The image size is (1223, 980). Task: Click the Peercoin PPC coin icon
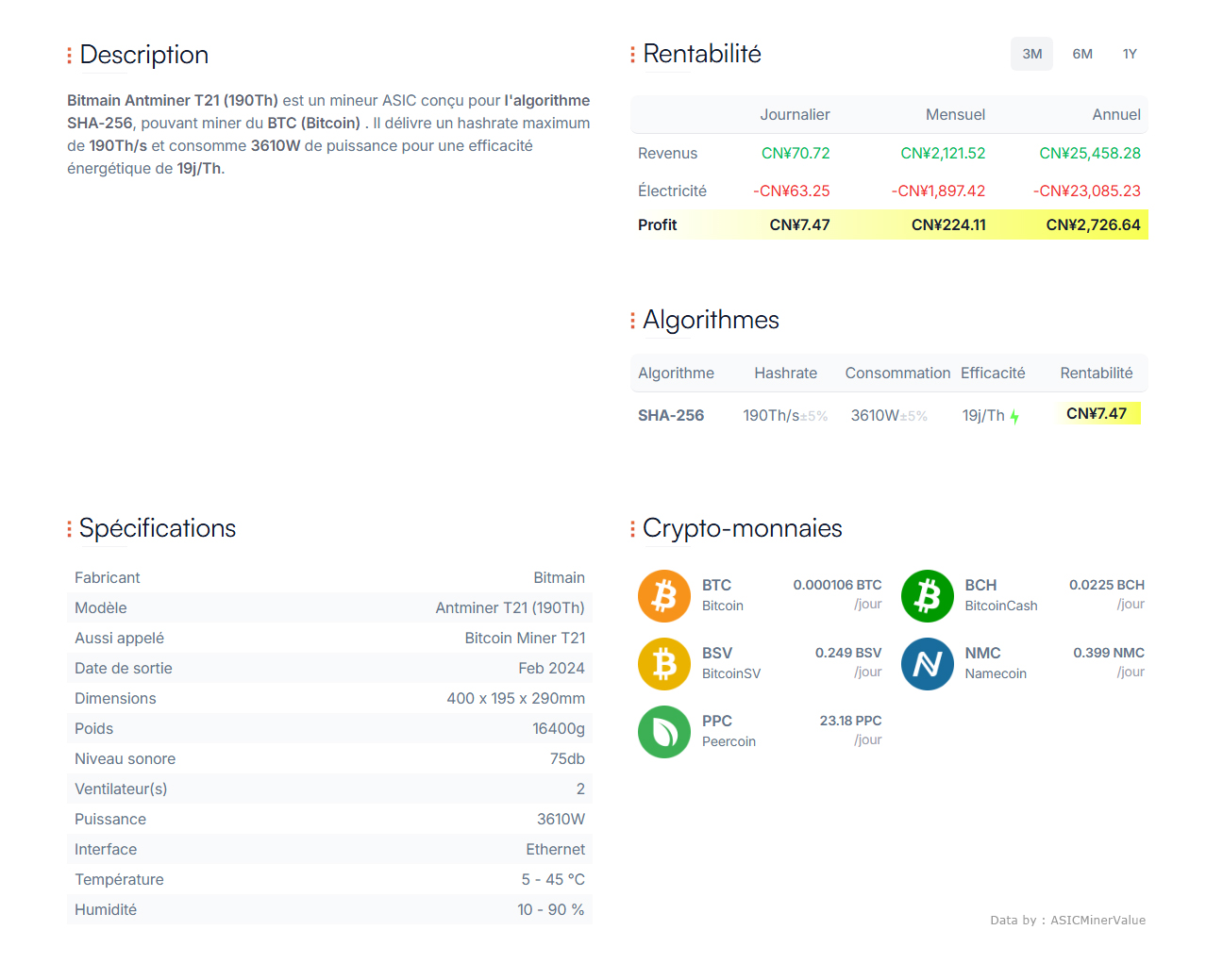point(664,732)
